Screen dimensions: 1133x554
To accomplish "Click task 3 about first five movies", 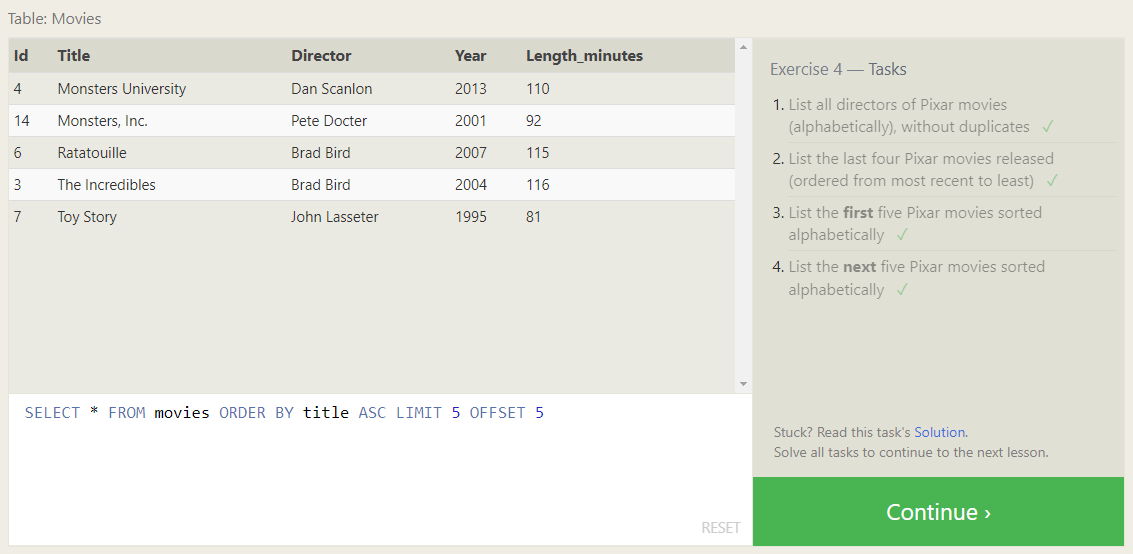I will tap(915, 223).
